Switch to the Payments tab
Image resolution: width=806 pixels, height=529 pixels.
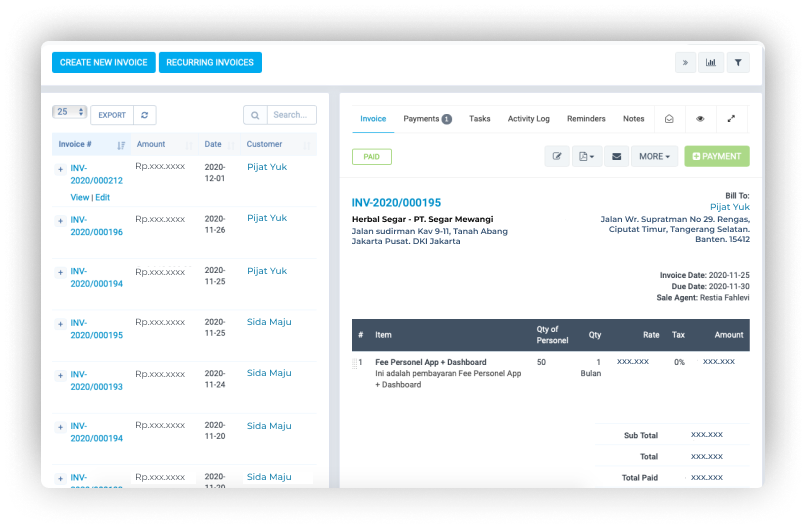point(427,119)
